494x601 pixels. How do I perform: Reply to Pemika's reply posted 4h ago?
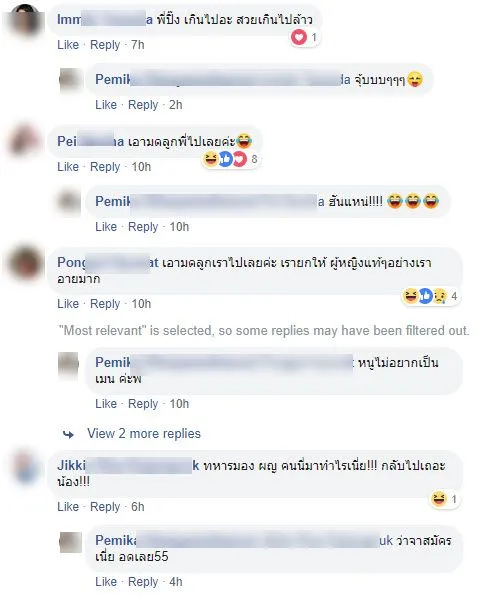point(143,582)
